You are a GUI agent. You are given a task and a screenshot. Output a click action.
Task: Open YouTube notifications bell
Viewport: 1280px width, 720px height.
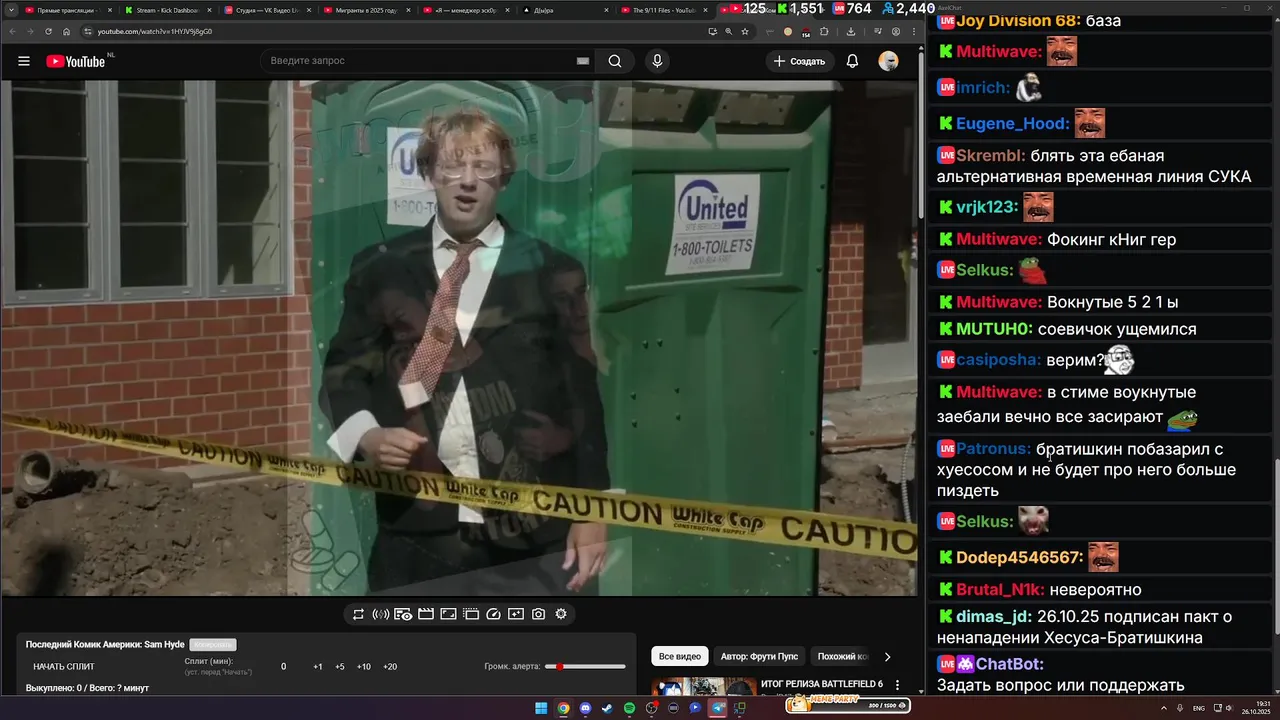pyautogui.click(x=852, y=61)
